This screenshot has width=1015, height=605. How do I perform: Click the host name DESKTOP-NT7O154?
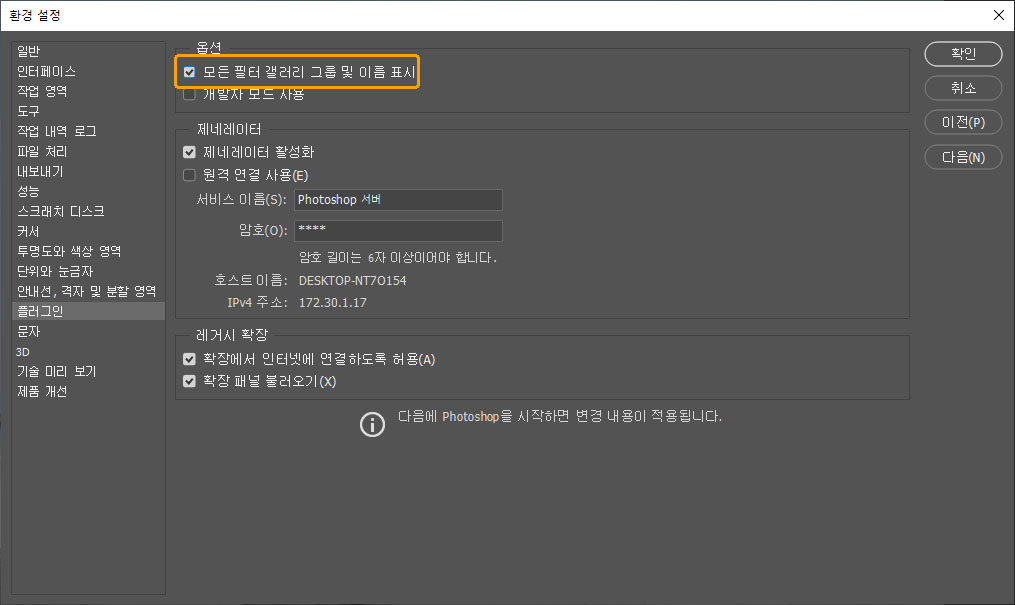click(x=352, y=281)
